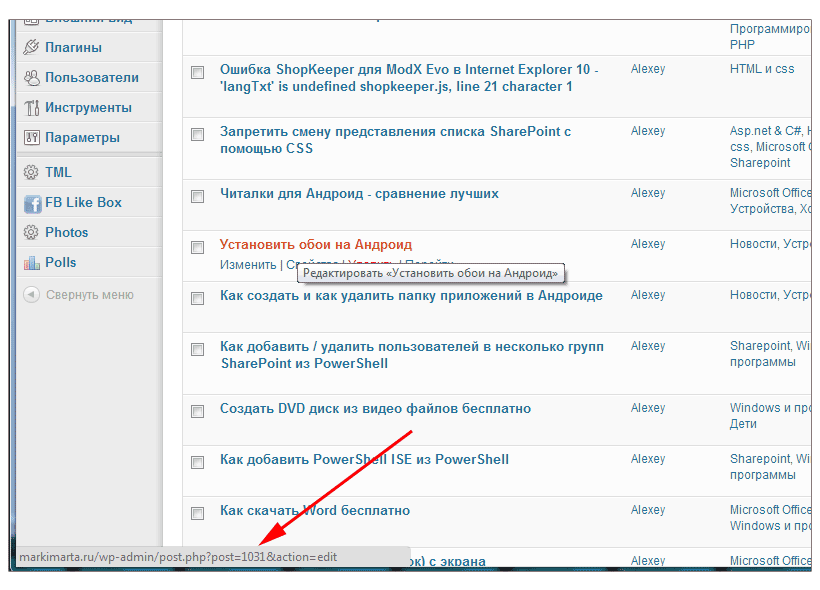Open post Создать DVD диск из видео файлов
This screenshot has height=590, width=820.
[x=375, y=409]
